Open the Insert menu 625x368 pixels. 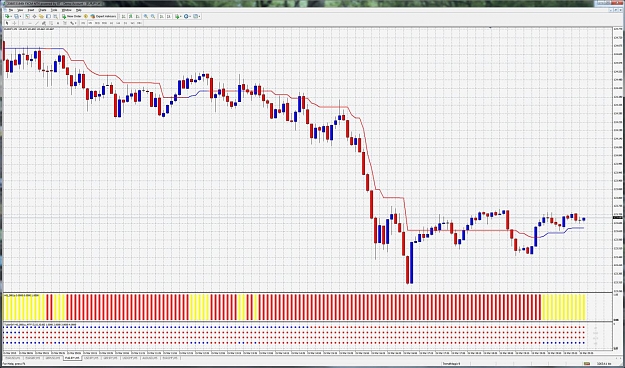pos(31,10)
